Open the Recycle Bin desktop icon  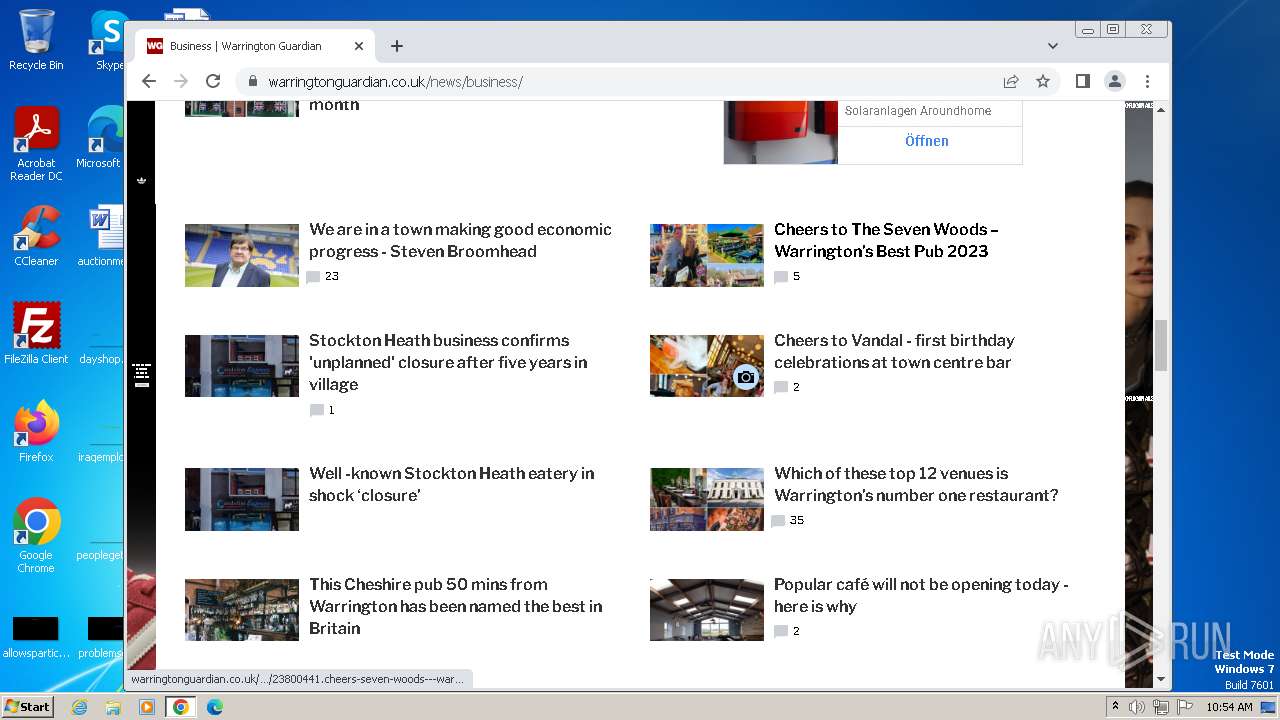tap(36, 40)
